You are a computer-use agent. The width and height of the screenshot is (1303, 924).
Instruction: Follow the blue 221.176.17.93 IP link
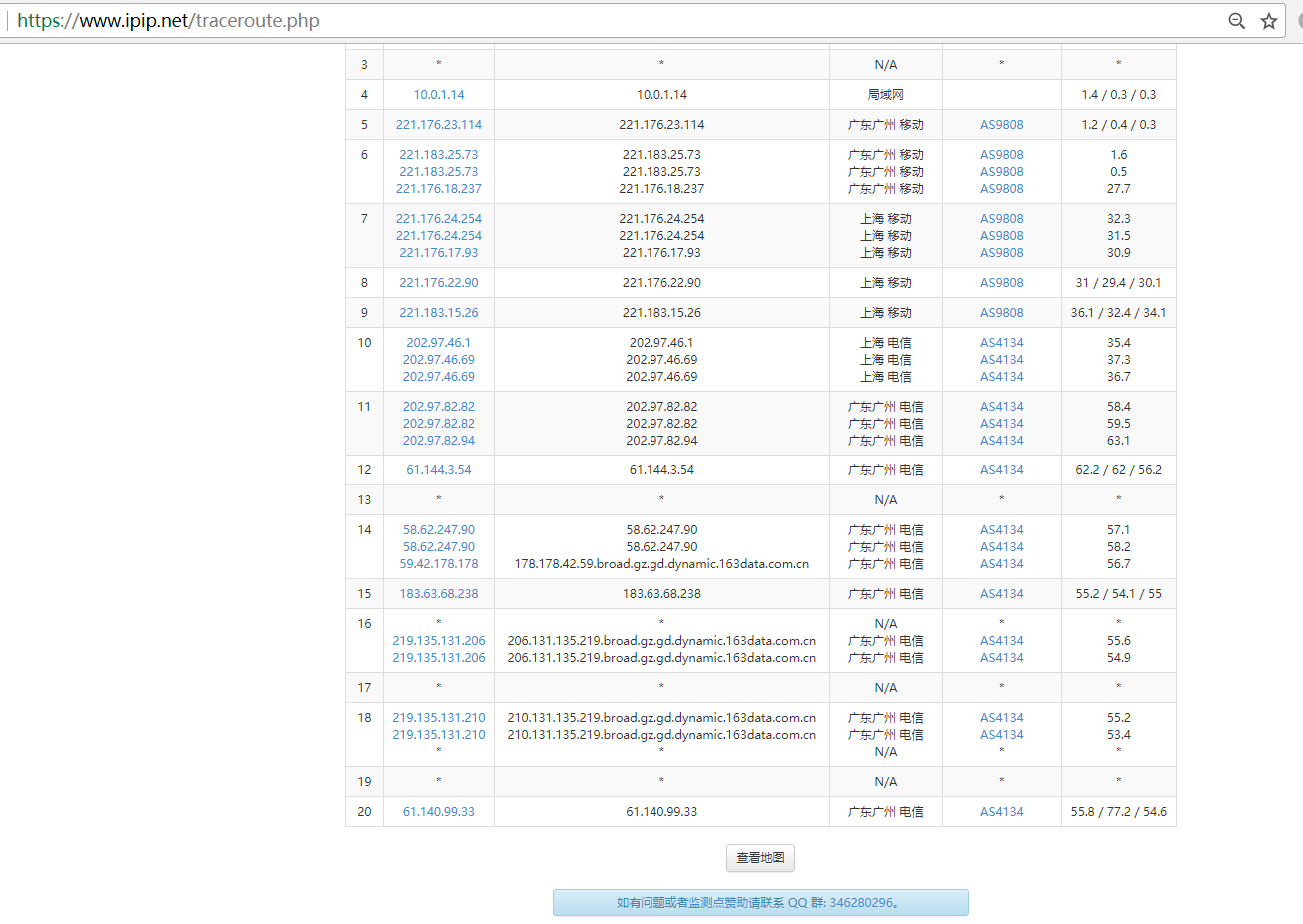click(x=439, y=253)
